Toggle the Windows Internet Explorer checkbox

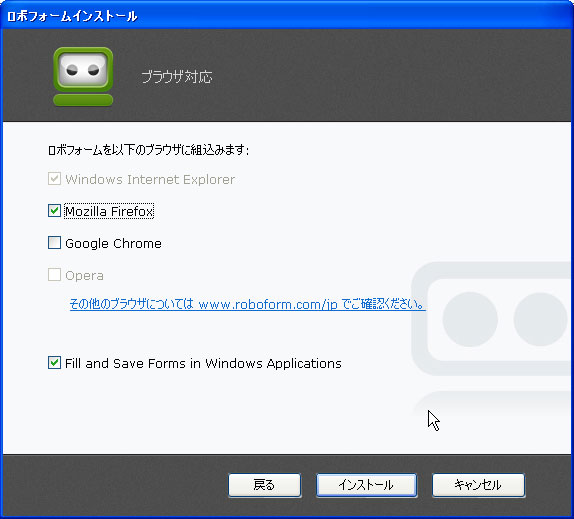[x=55, y=179]
